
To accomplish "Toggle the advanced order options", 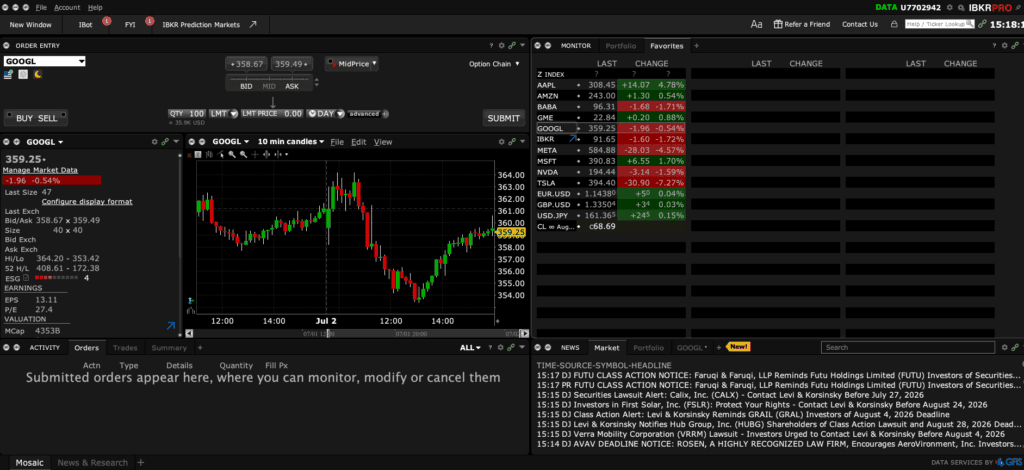I will (x=368, y=114).
